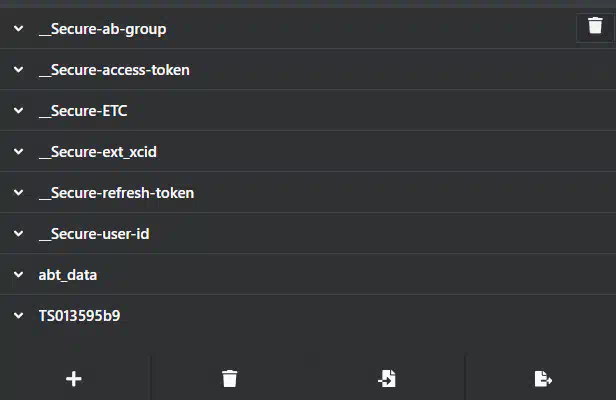Viewport: 616px width, 400px height.
Task: Open the __Secure-ETC cookie entry
Action: (308, 110)
